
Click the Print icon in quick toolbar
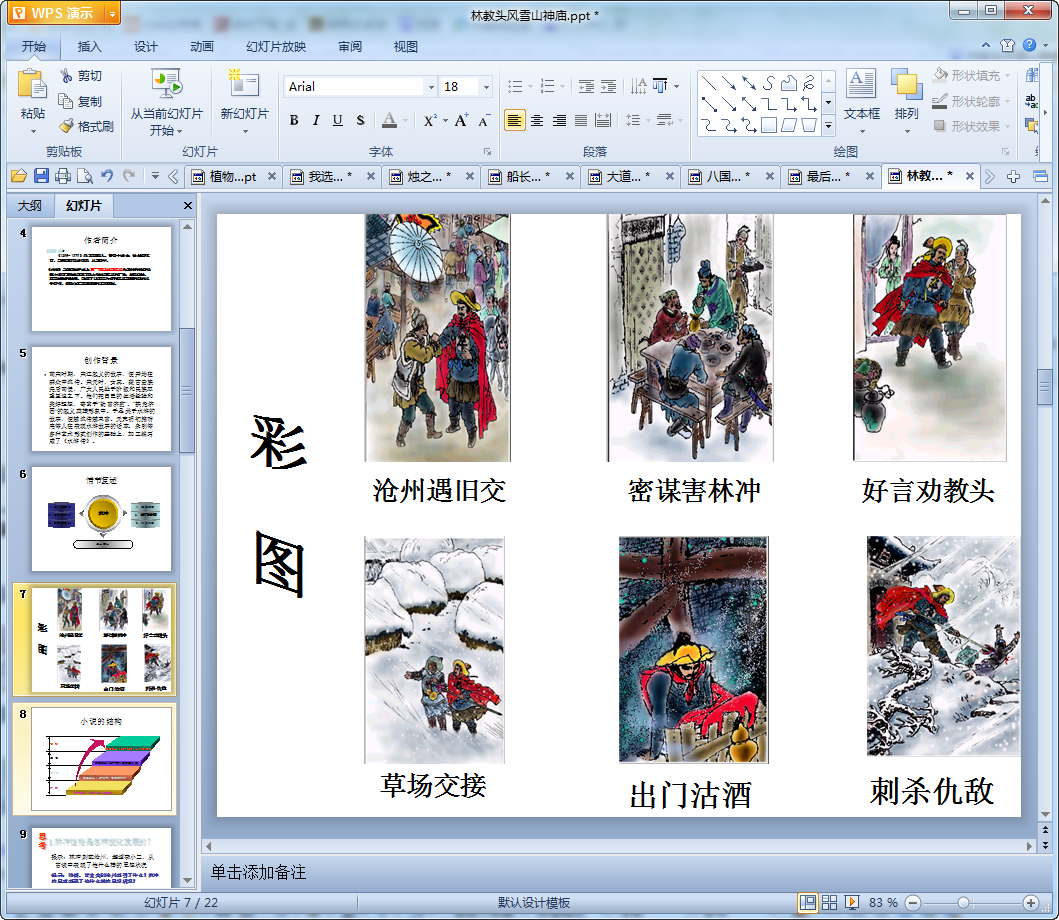[x=63, y=176]
